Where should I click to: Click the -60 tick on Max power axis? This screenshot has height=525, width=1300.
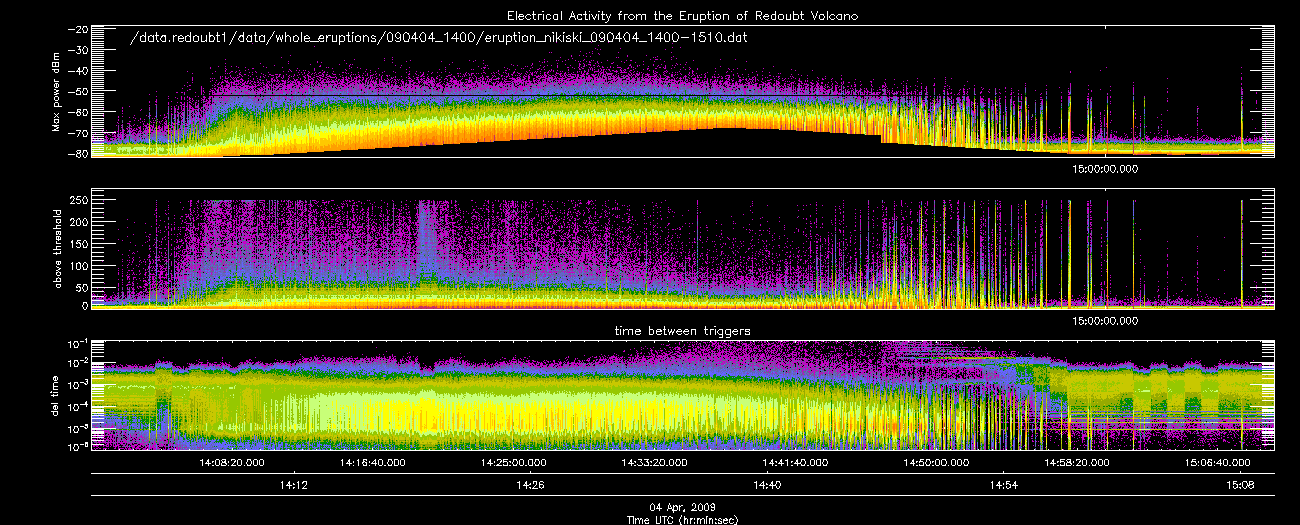pyautogui.click(x=76, y=113)
